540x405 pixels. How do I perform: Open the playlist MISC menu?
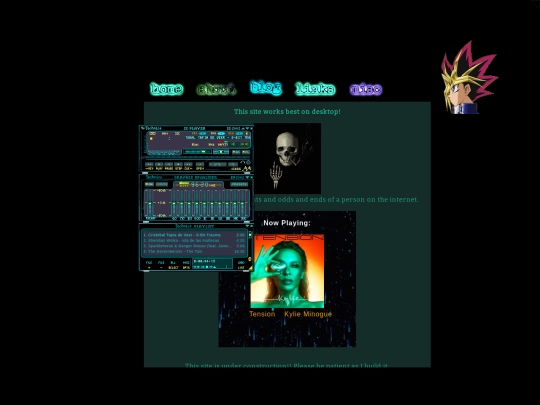[186, 265]
